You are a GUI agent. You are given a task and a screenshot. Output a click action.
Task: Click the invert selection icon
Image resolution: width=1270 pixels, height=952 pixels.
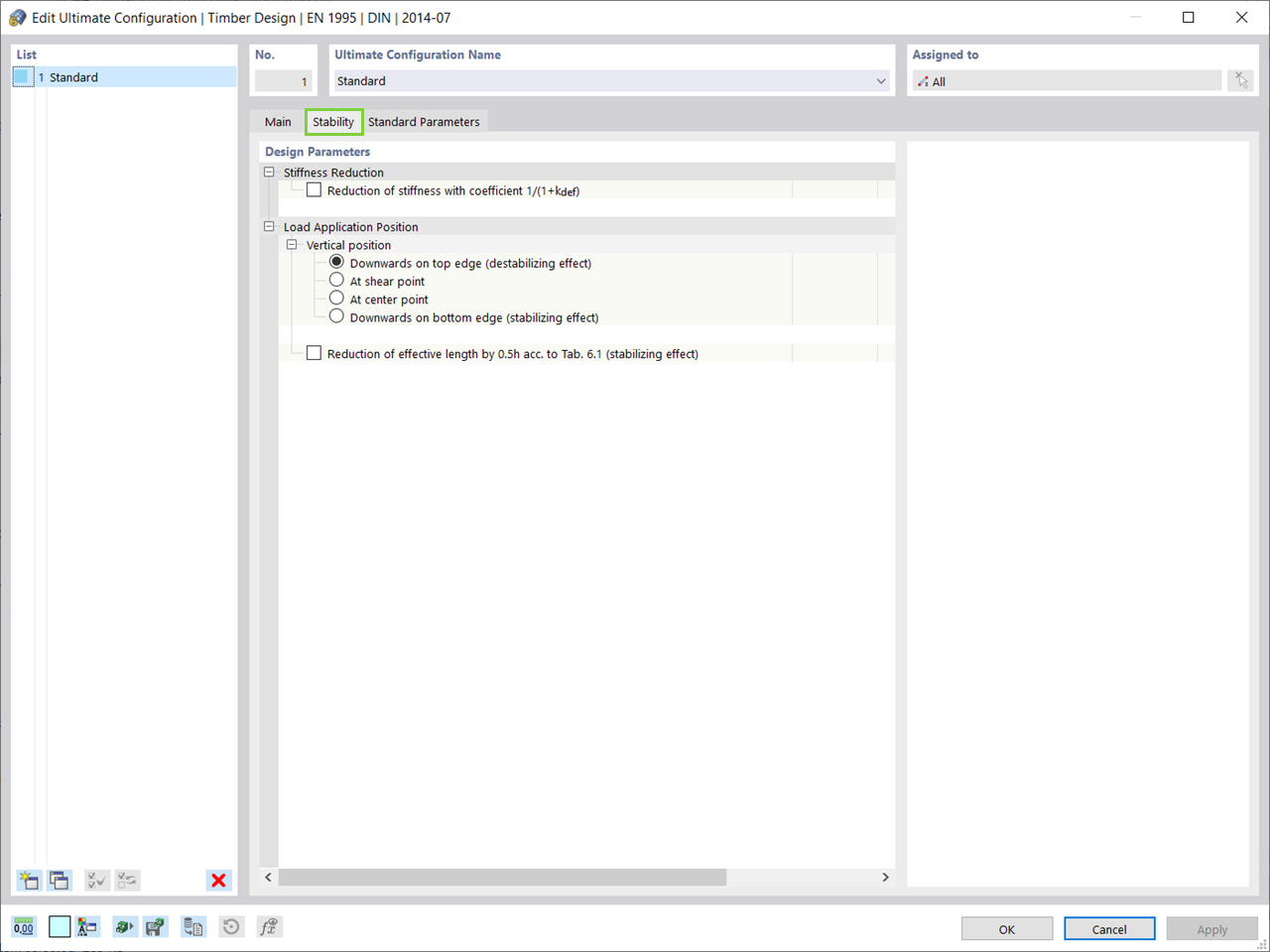click(127, 880)
